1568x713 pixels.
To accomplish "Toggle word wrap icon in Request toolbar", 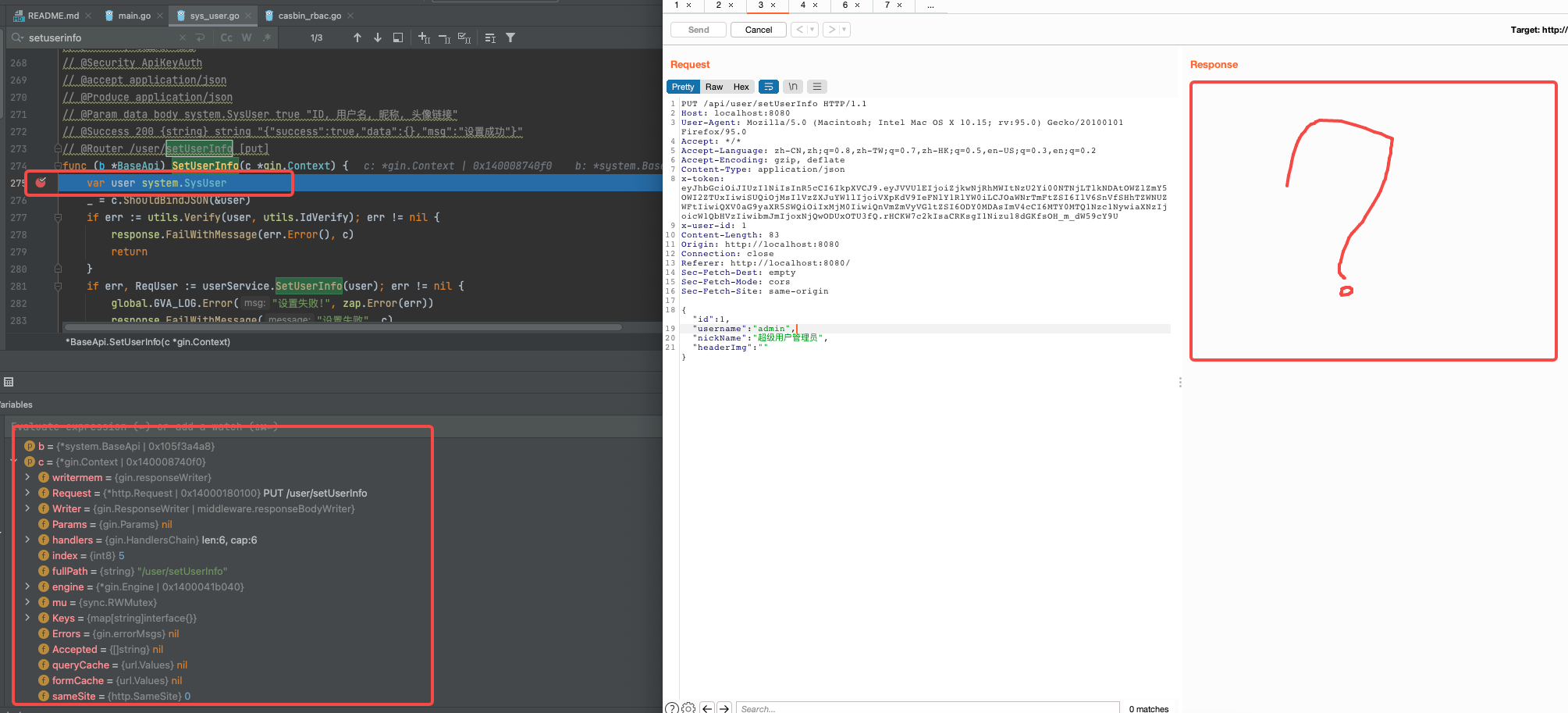I will tap(769, 87).
